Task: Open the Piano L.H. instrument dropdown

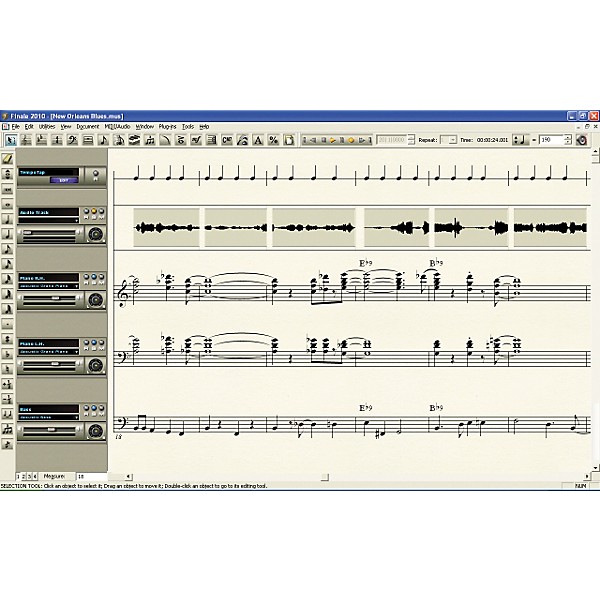Action: point(77,352)
